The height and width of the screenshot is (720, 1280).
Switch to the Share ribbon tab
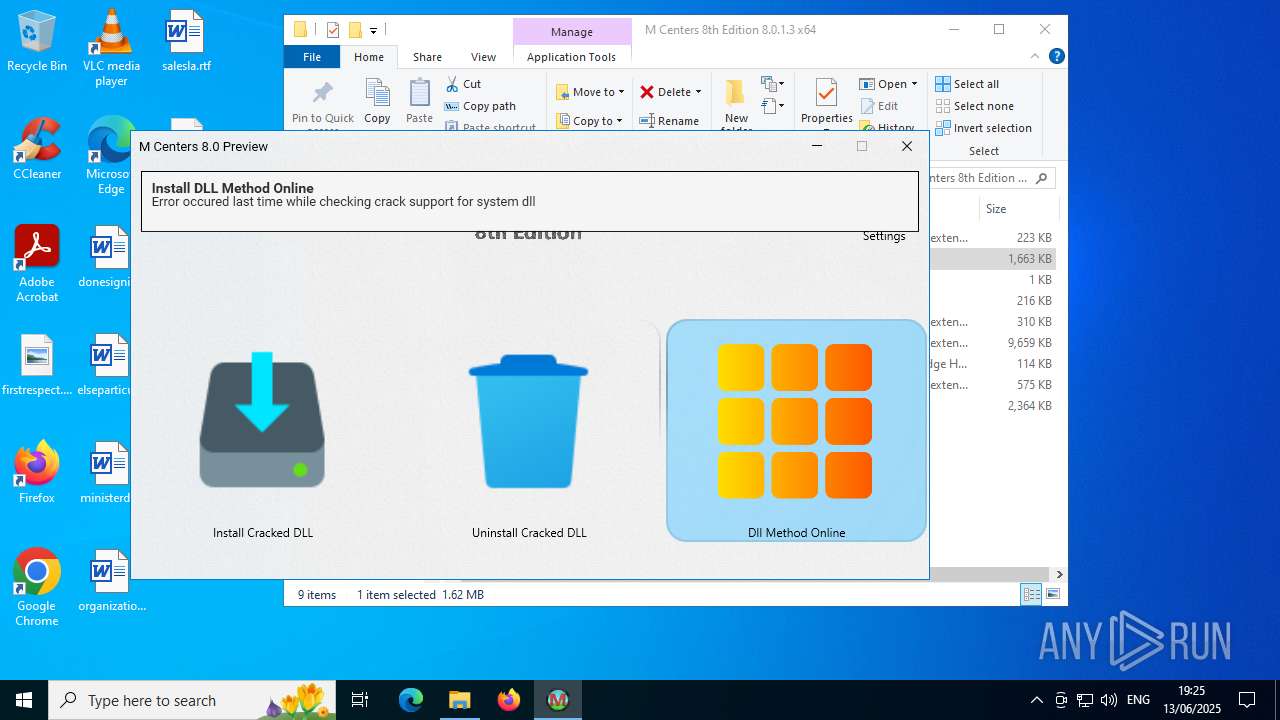click(427, 57)
